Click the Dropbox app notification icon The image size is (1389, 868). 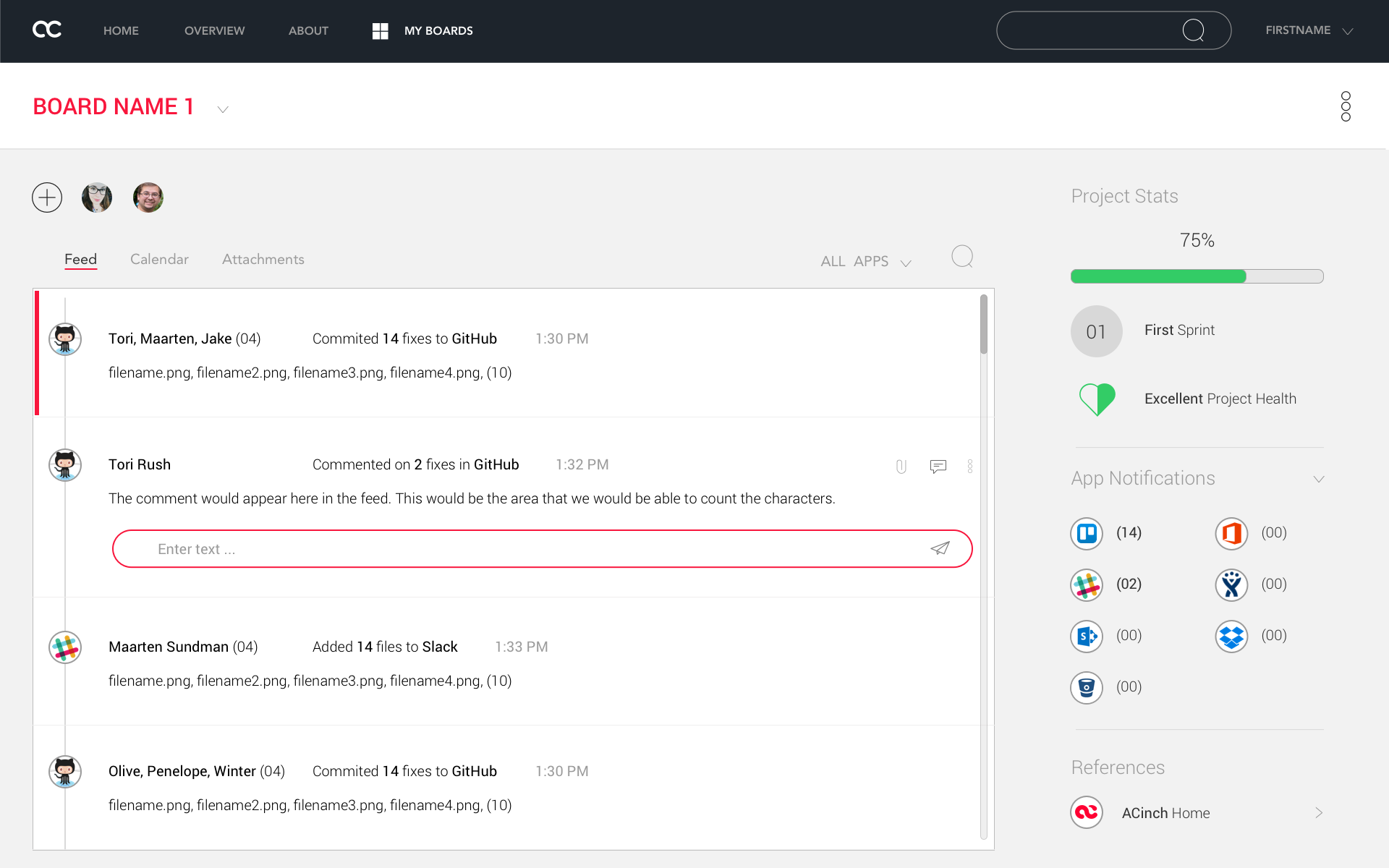(x=1231, y=637)
